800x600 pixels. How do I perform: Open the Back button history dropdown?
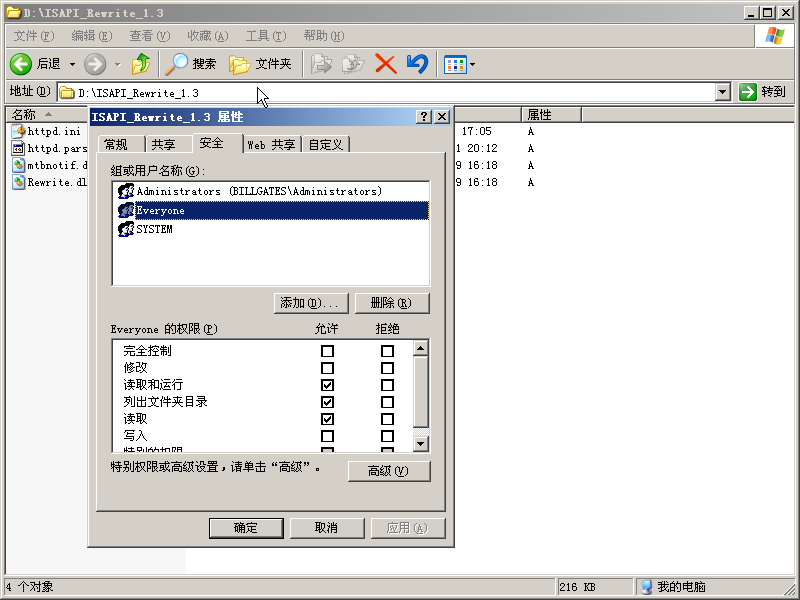tap(72, 64)
